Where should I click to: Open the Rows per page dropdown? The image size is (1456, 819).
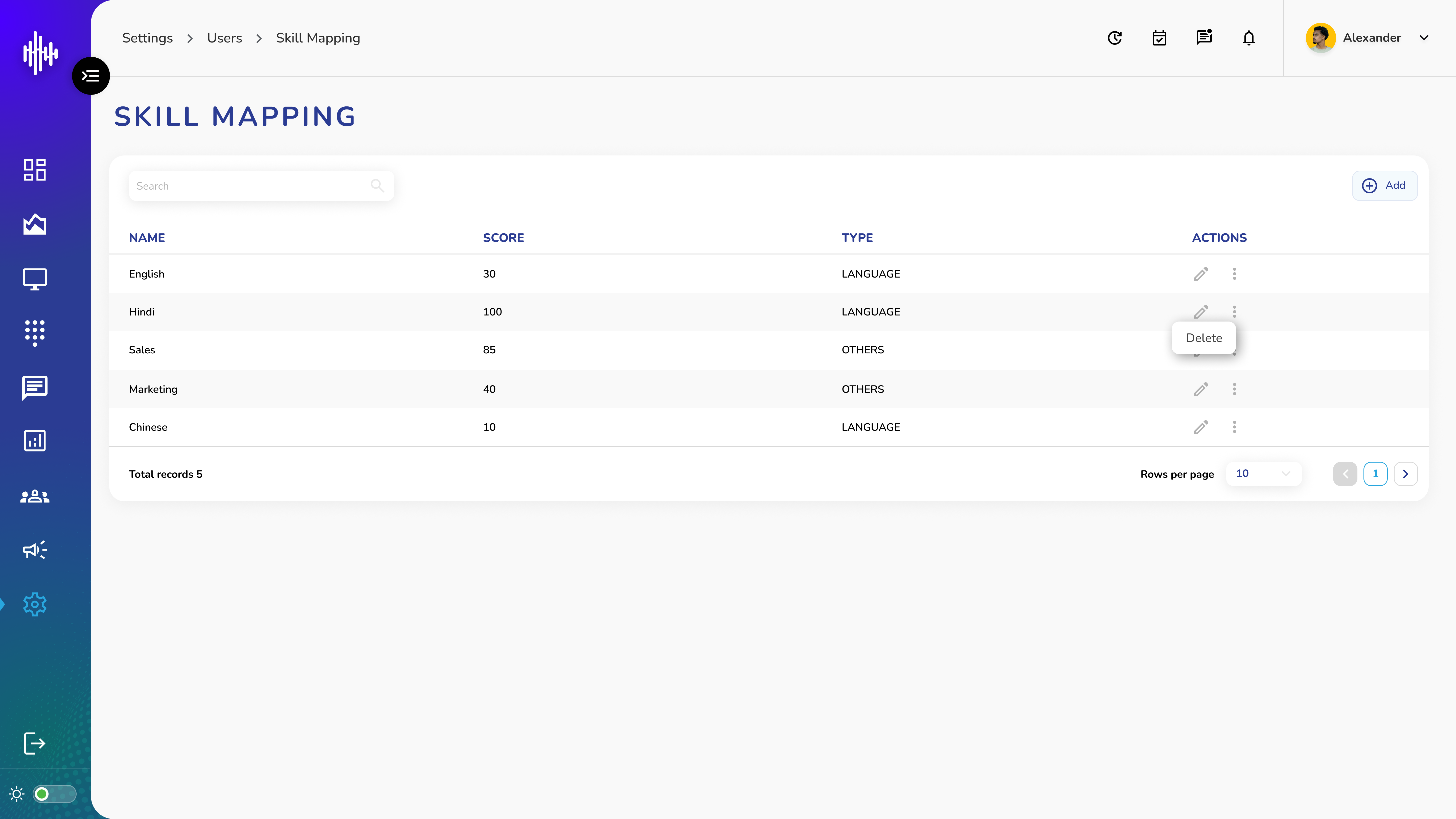point(1263,474)
